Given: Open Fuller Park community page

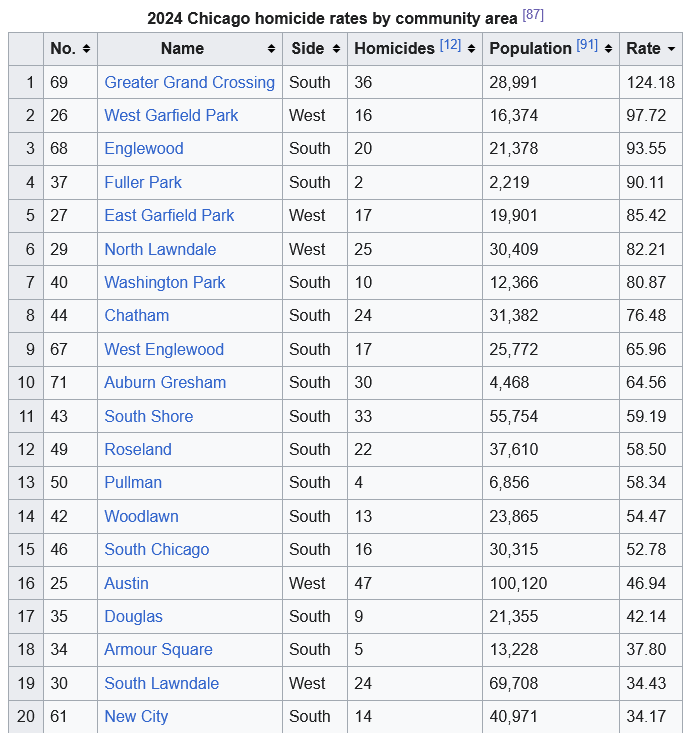Looking at the screenshot, I should (143, 182).
